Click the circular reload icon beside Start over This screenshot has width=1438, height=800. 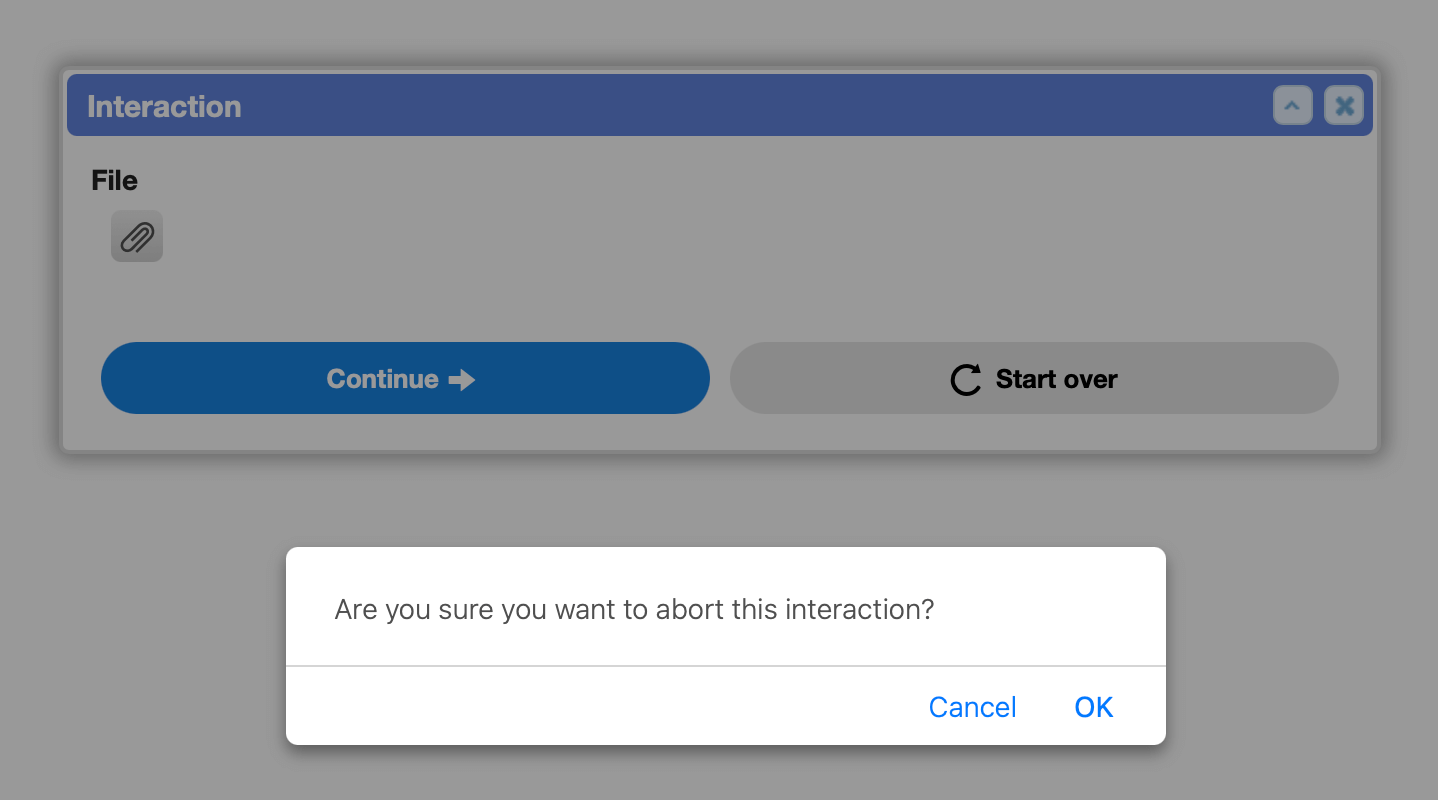click(x=966, y=379)
